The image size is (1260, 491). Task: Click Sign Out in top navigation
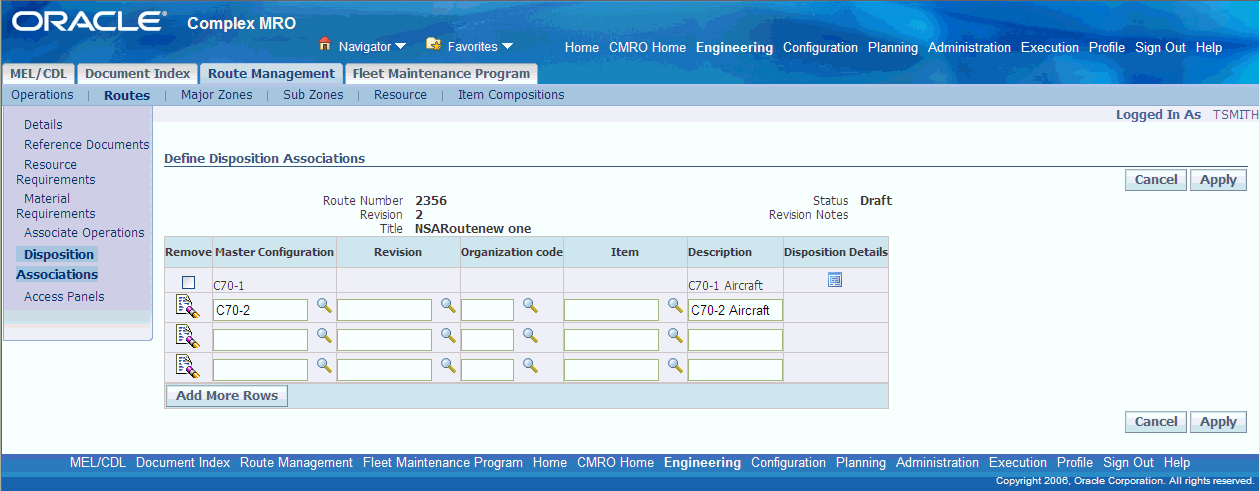(x=1160, y=47)
